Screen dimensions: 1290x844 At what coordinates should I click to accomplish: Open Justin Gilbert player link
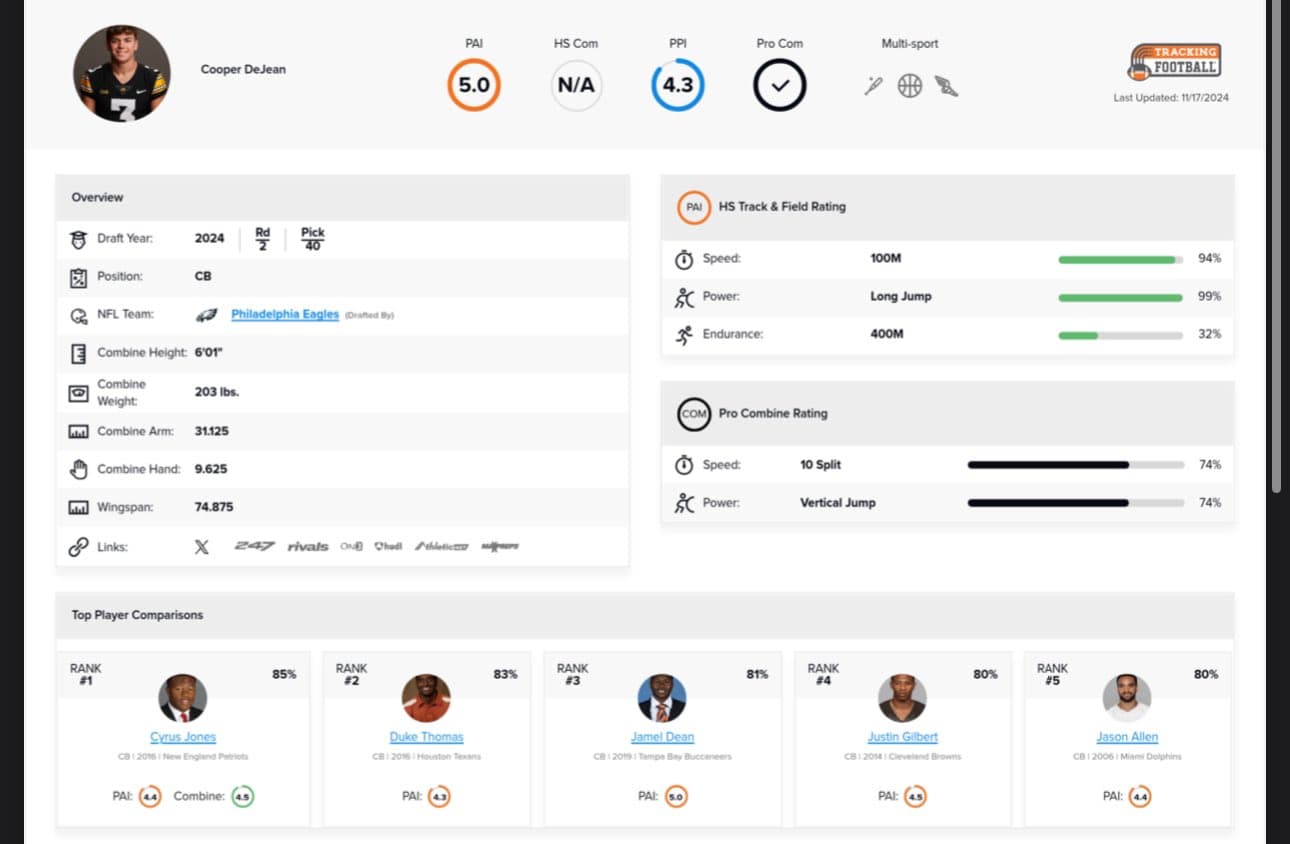[x=902, y=737]
